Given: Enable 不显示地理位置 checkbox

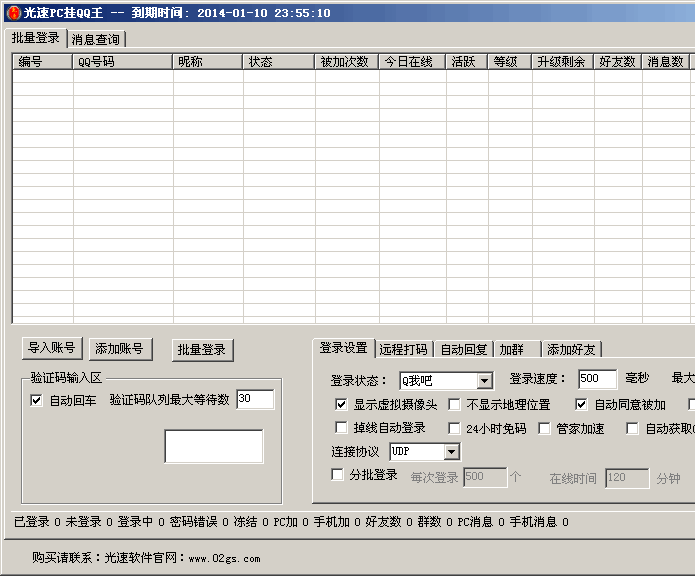Looking at the screenshot, I should click(x=454, y=405).
